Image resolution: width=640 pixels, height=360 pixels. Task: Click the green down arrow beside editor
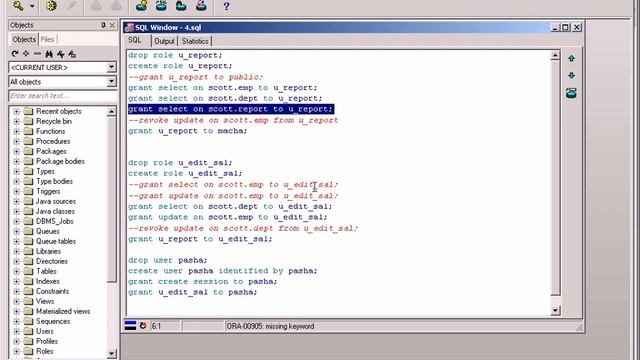[571, 76]
